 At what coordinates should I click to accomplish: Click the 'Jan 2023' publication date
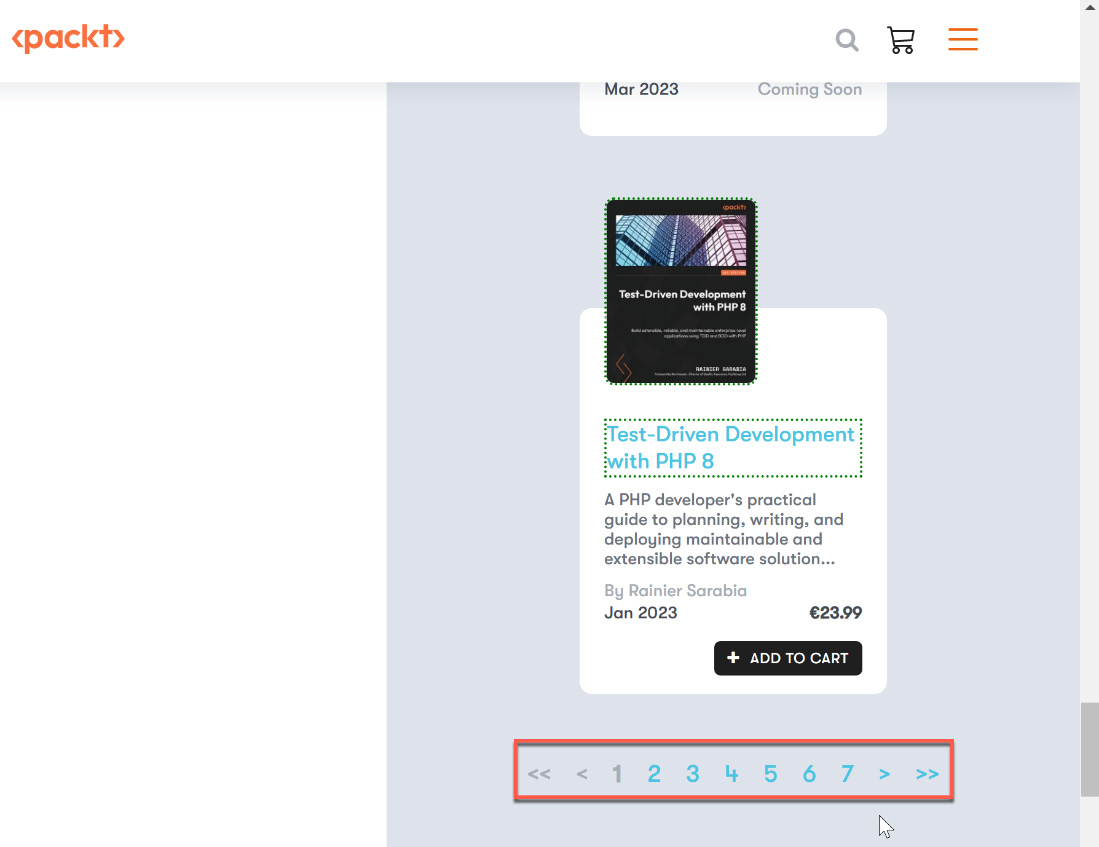[x=641, y=613]
